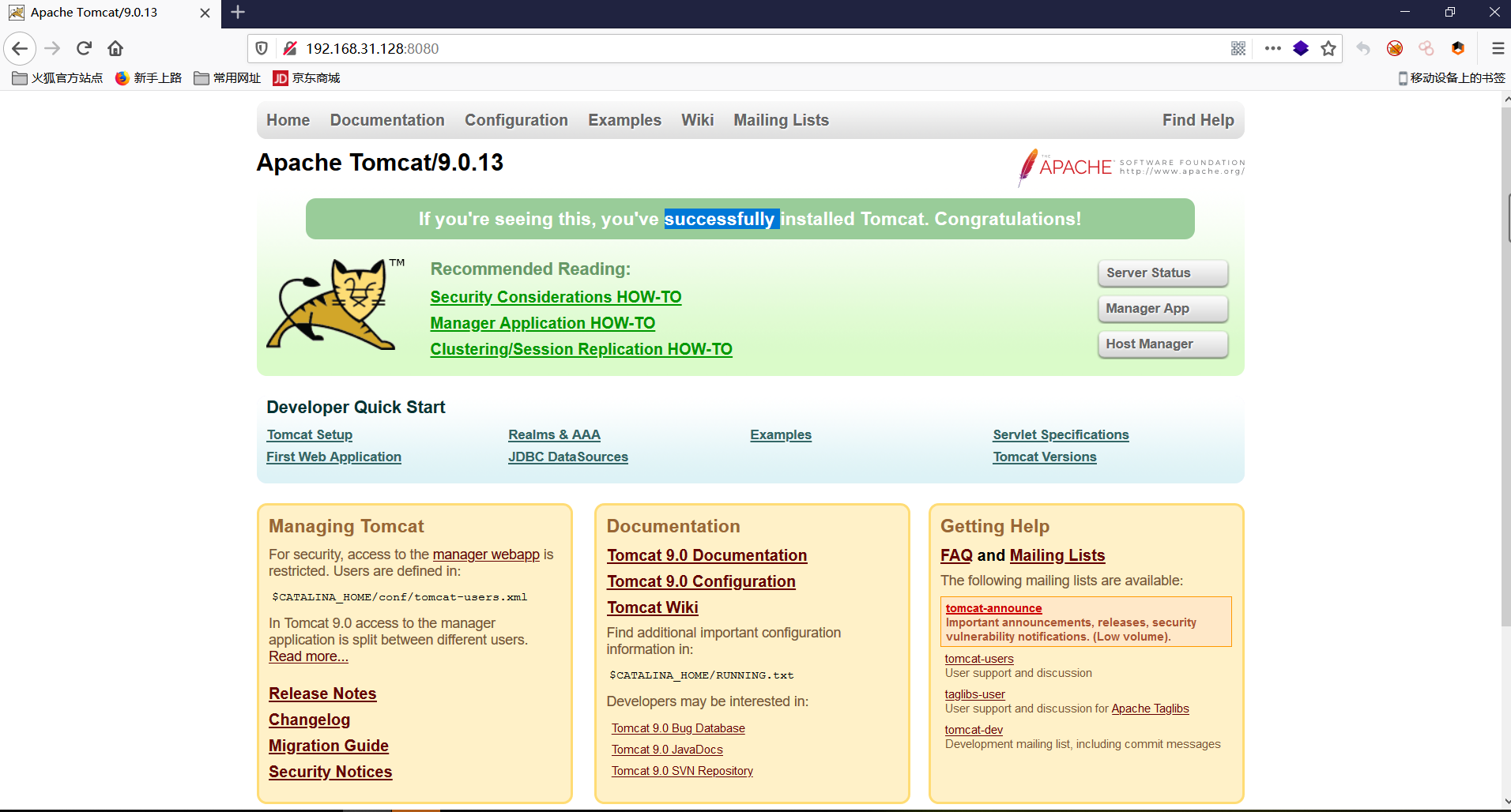Screen dimensions: 1511x812
Task: Open the Manager App button
Action: pos(1162,309)
